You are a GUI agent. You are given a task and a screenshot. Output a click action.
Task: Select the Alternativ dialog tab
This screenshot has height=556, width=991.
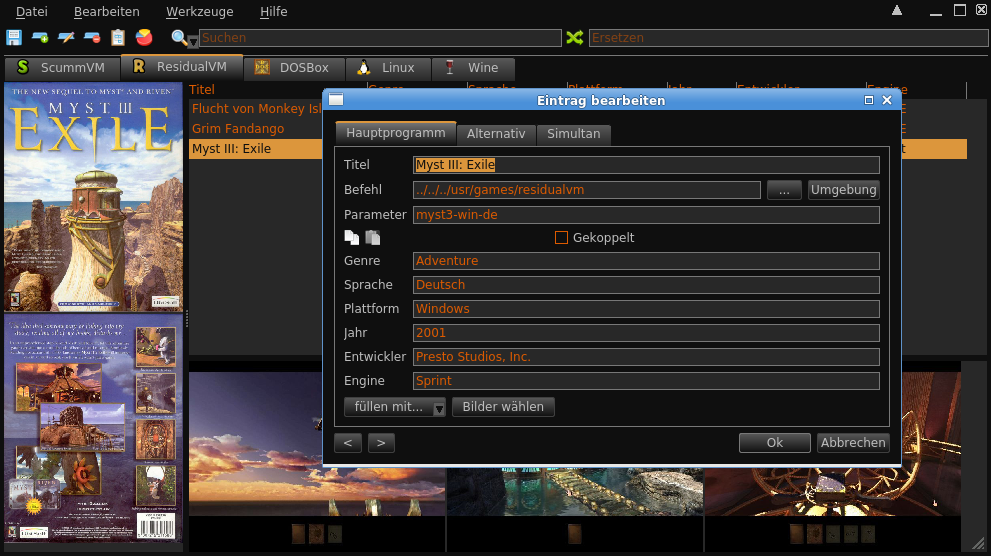click(x=496, y=134)
